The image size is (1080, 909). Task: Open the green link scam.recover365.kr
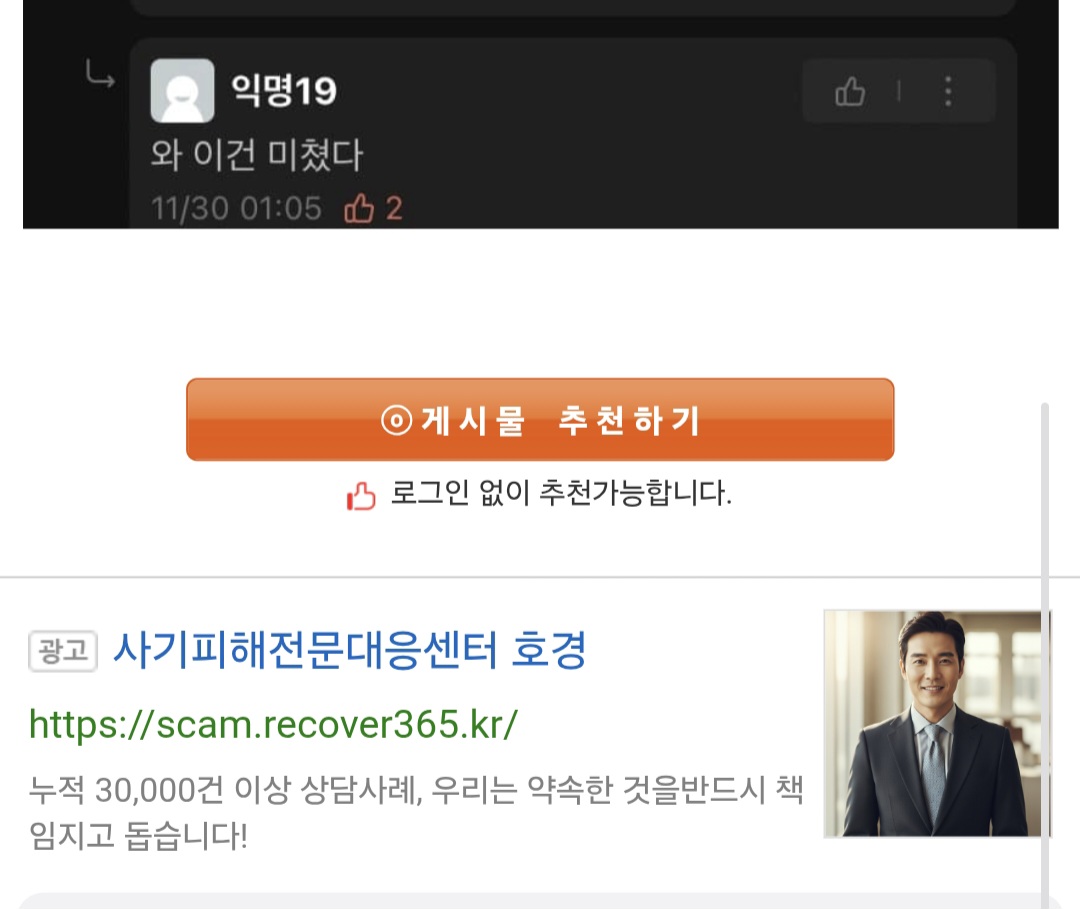coord(273,724)
